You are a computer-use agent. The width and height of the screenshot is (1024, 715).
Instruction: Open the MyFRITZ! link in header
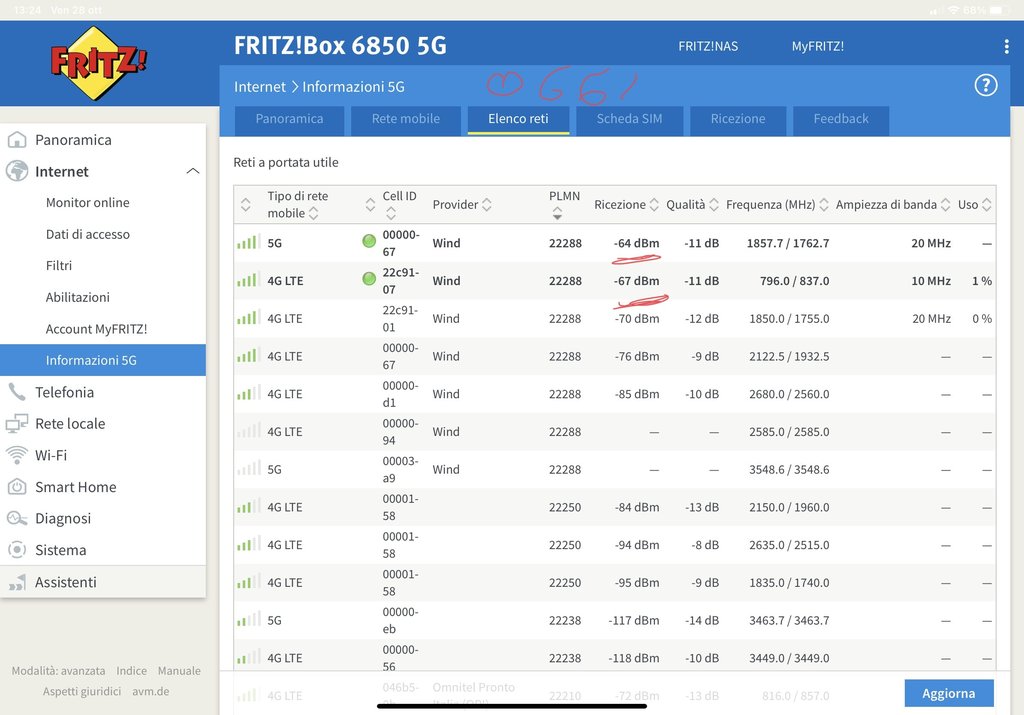tap(817, 47)
